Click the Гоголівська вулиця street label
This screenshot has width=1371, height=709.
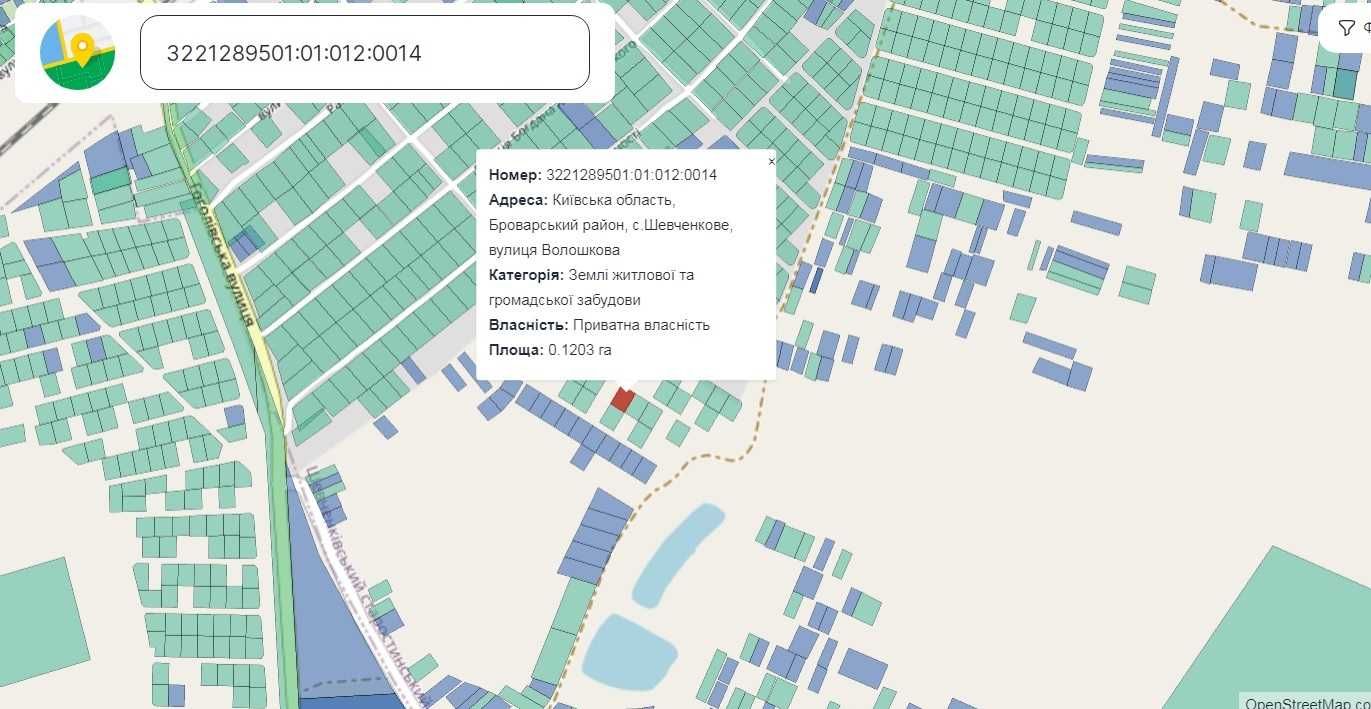[222, 257]
